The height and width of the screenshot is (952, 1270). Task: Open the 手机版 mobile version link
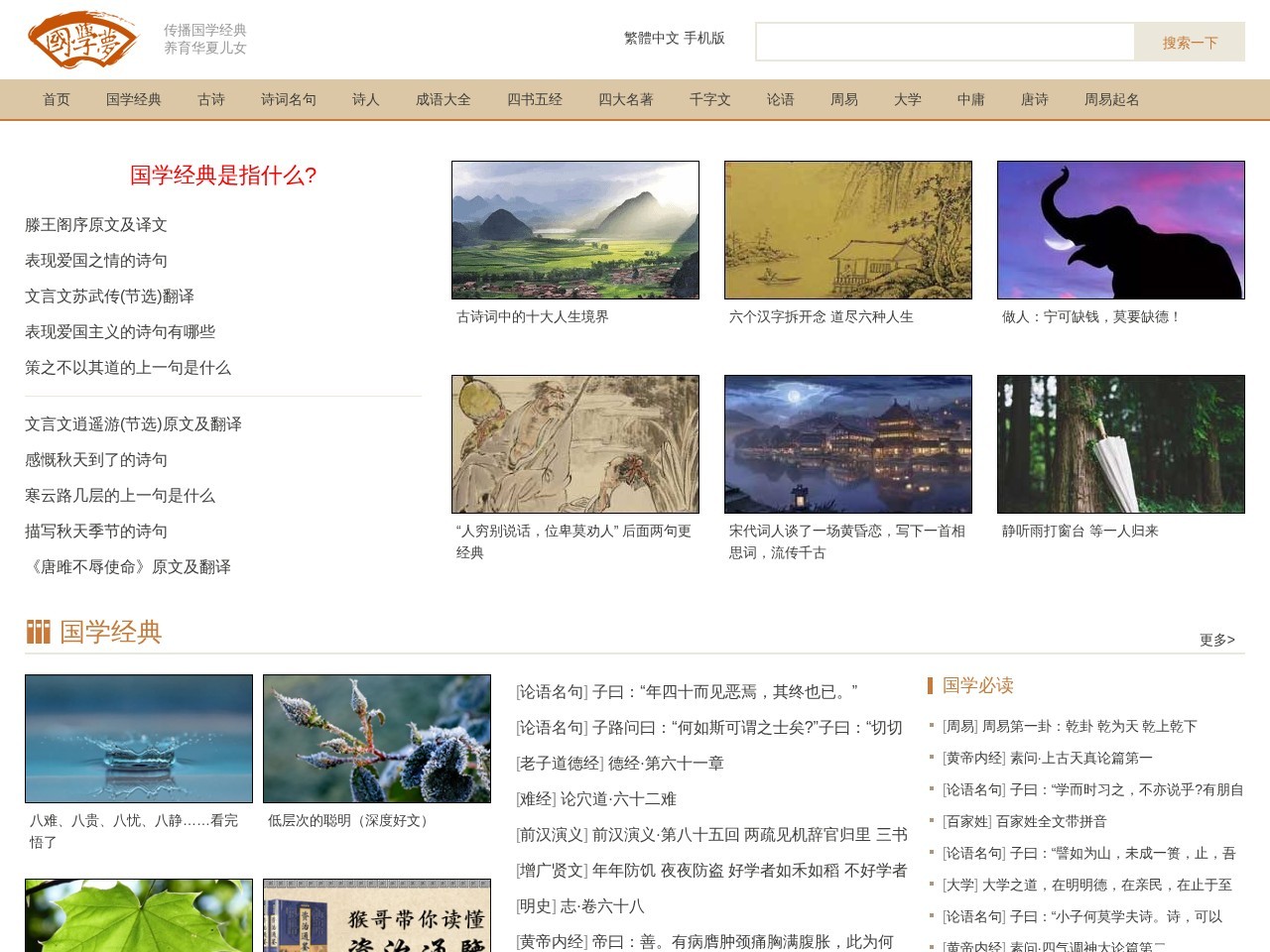pos(703,41)
